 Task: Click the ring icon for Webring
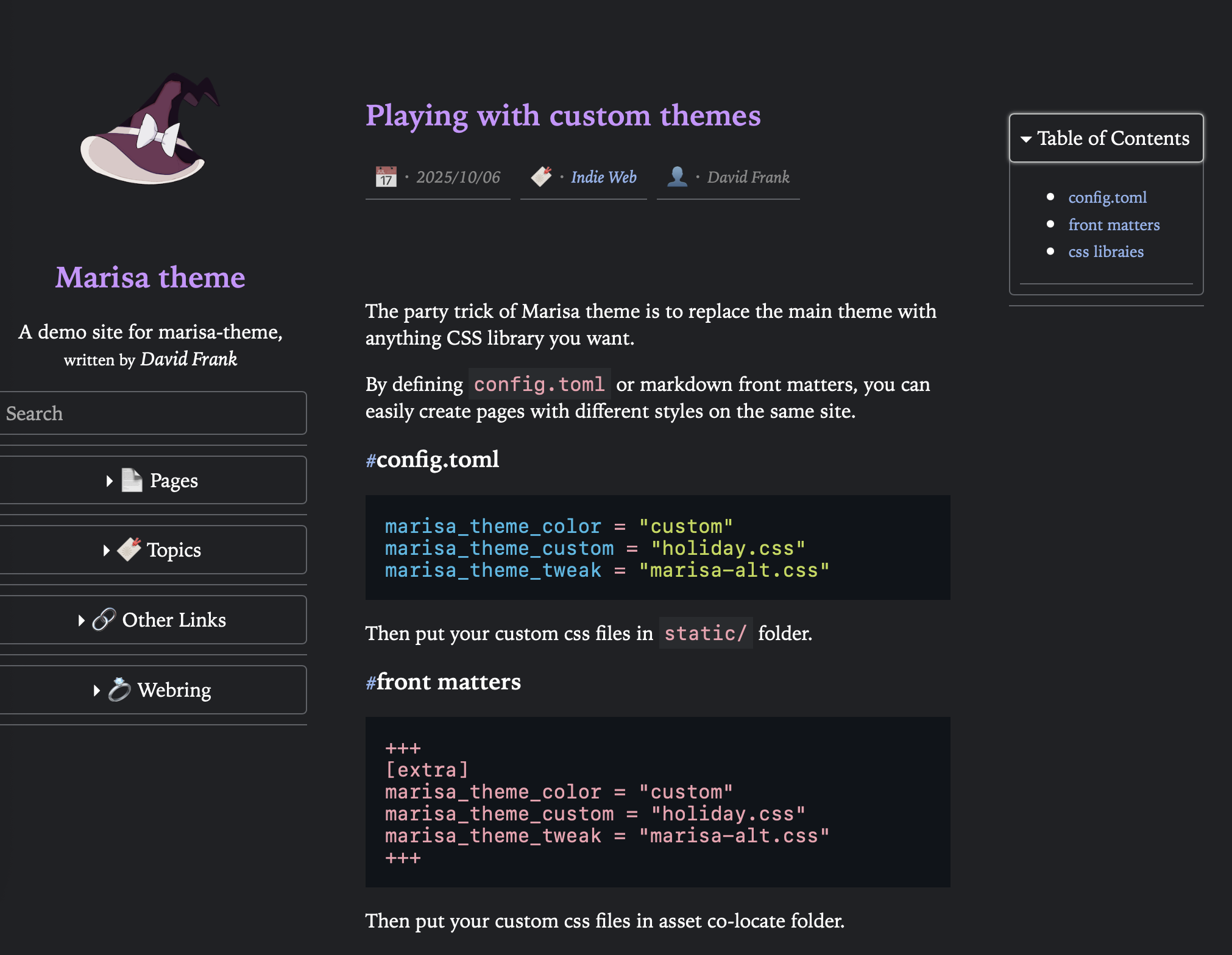pyautogui.click(x=119, y=689)
